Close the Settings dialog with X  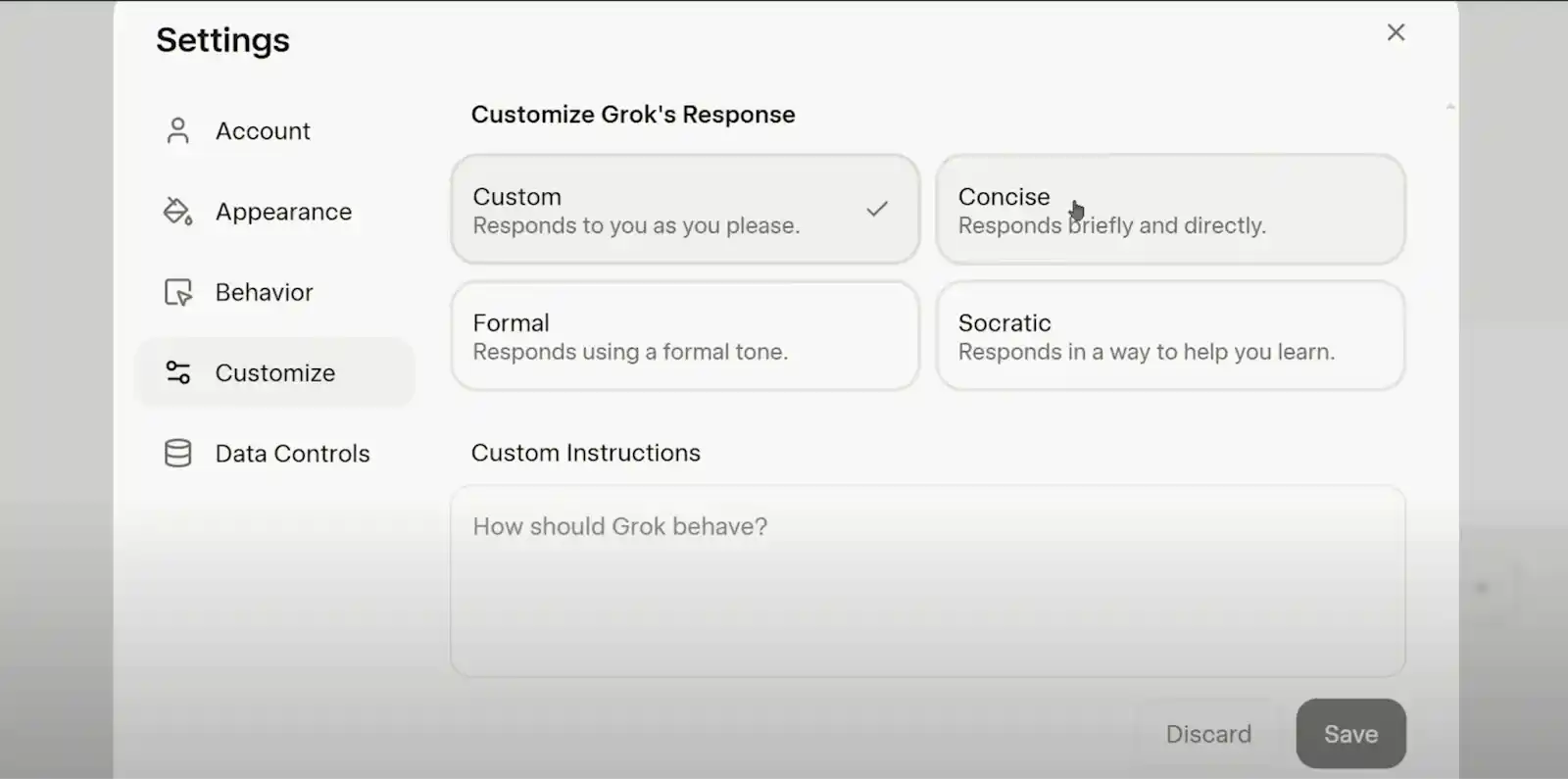coord(1396,32)
